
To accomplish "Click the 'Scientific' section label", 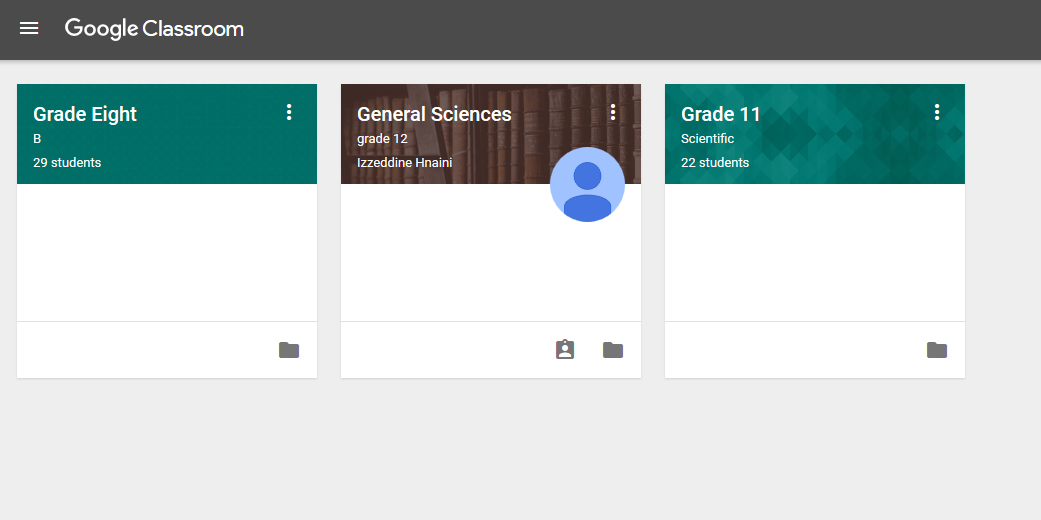I will (708, 139).
